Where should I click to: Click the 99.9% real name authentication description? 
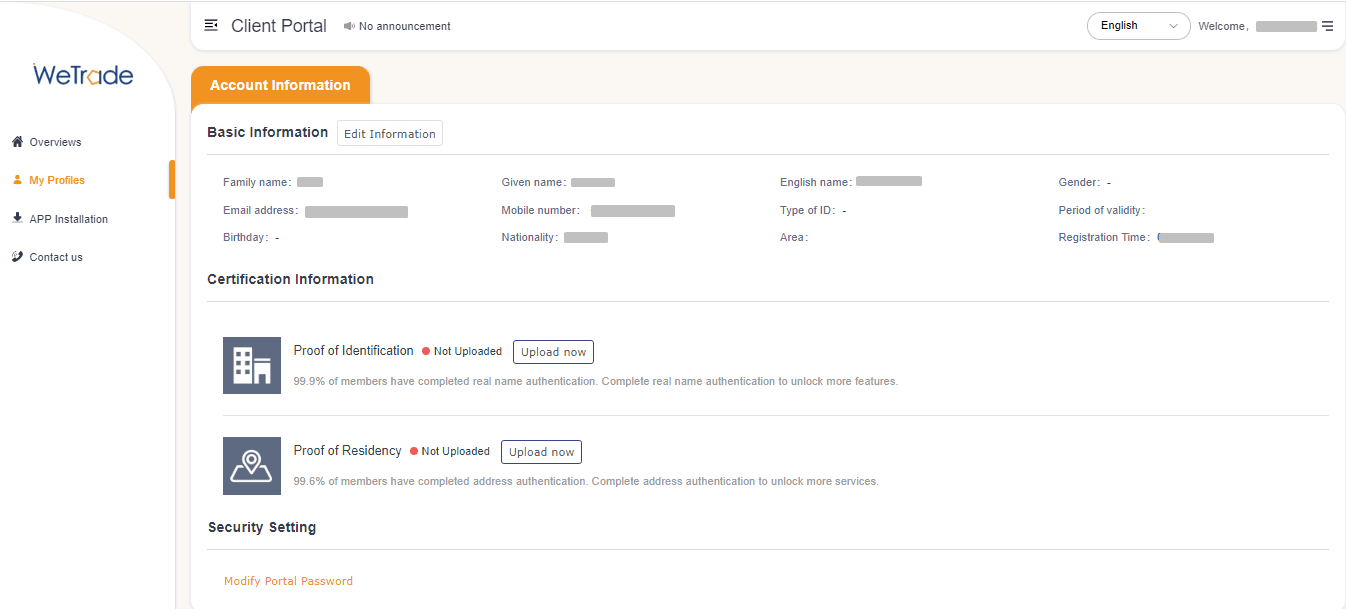pos(596,381)
